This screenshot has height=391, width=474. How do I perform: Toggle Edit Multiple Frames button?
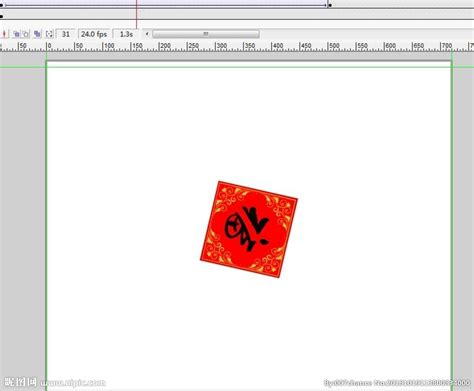(x=37, y=34)
